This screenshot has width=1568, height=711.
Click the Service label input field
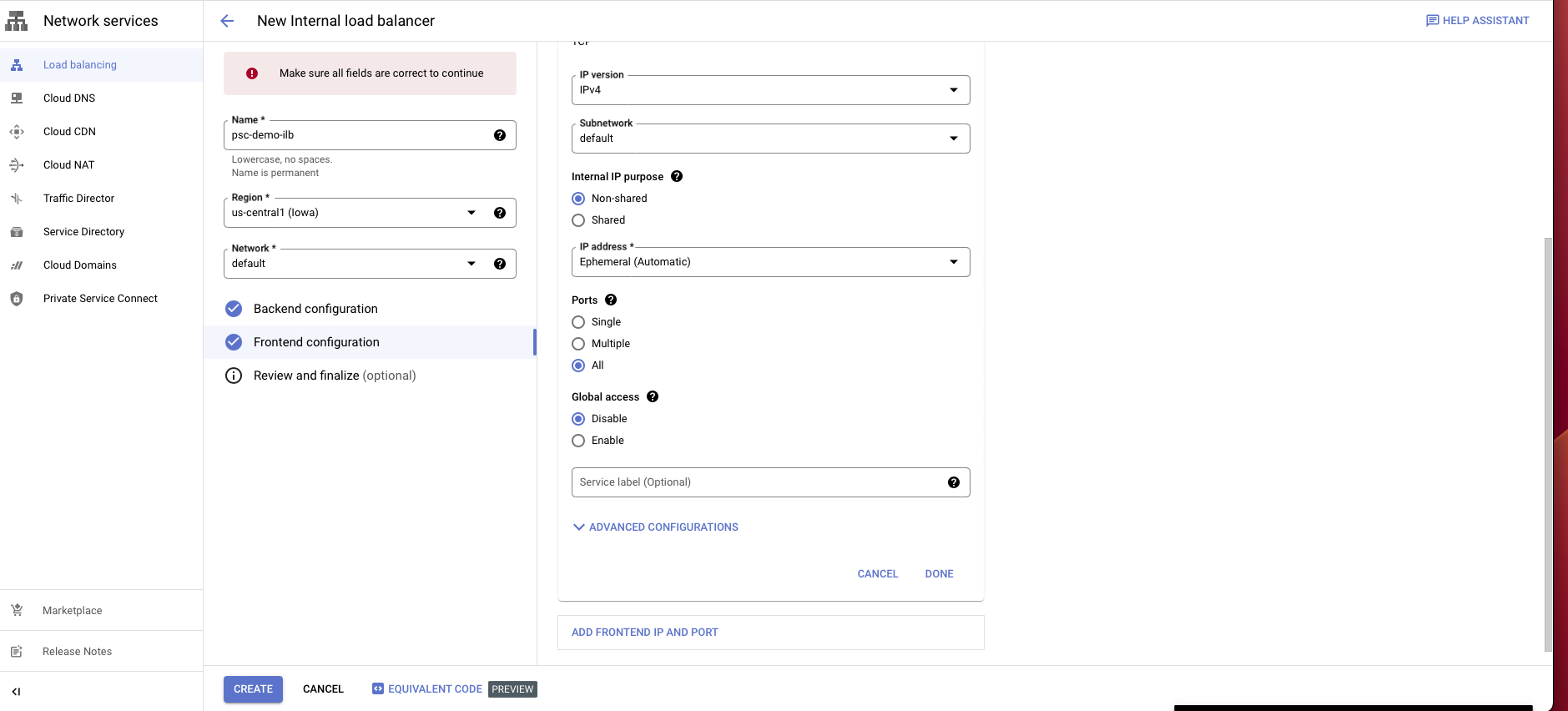pyautogui.click(x=755, y=482)
